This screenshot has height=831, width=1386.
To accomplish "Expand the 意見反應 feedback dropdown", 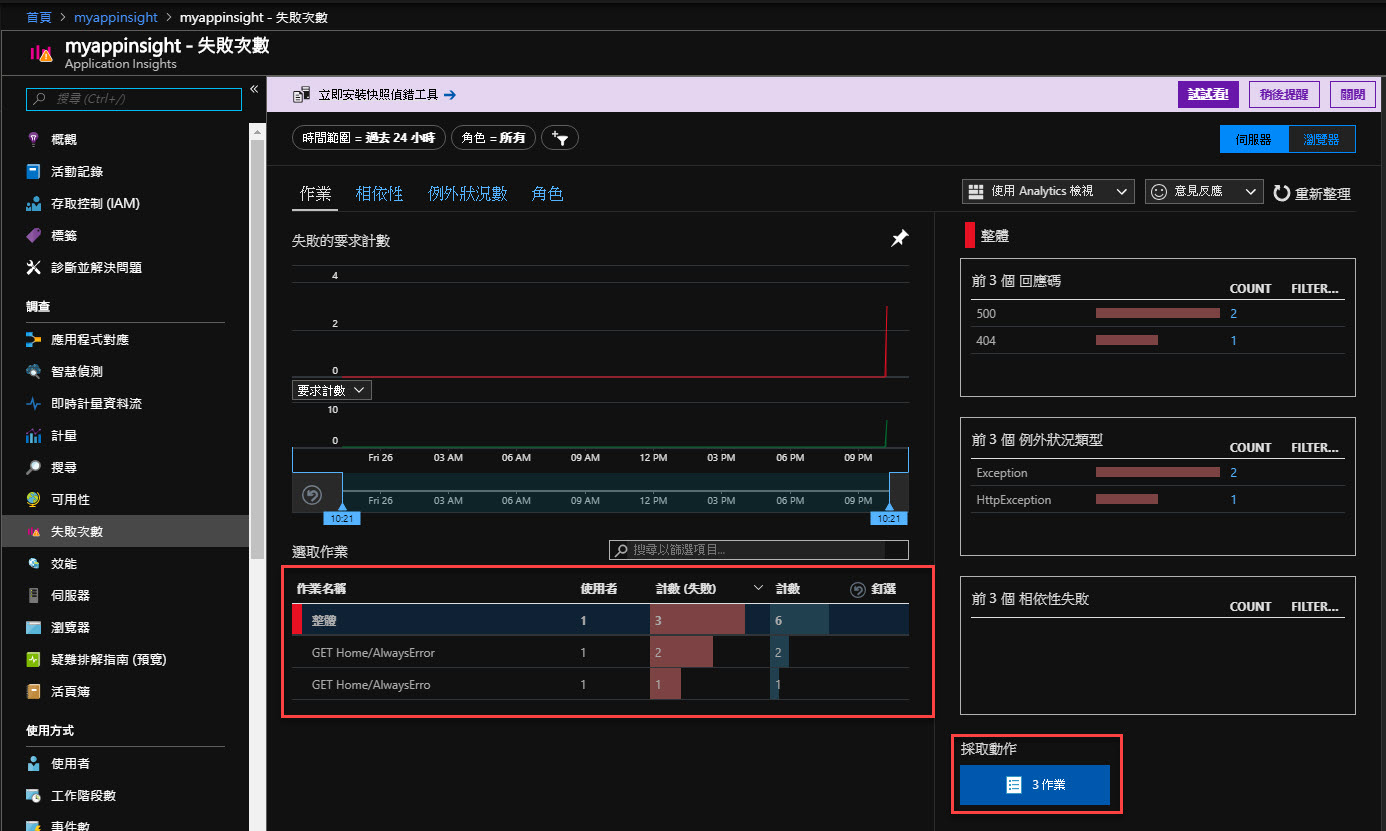I will (1204, 191).
